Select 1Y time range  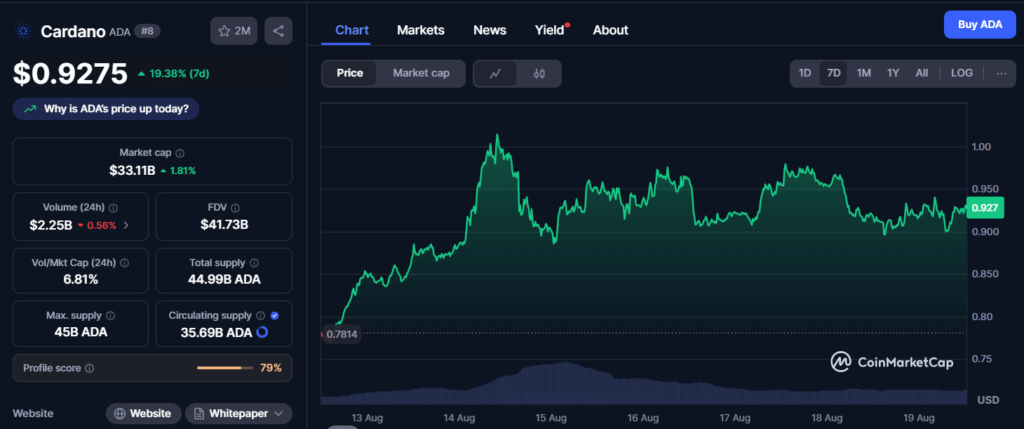tap(893, 73)
